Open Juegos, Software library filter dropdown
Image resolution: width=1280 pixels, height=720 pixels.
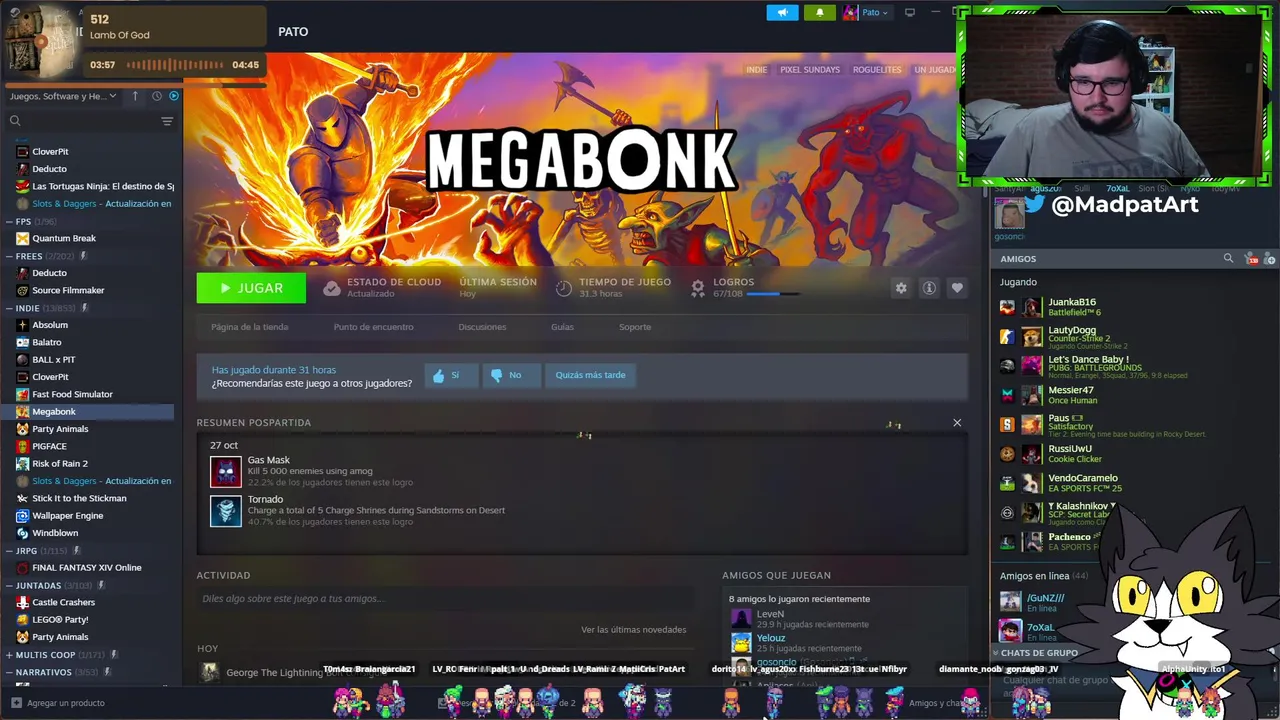(62, 96)
